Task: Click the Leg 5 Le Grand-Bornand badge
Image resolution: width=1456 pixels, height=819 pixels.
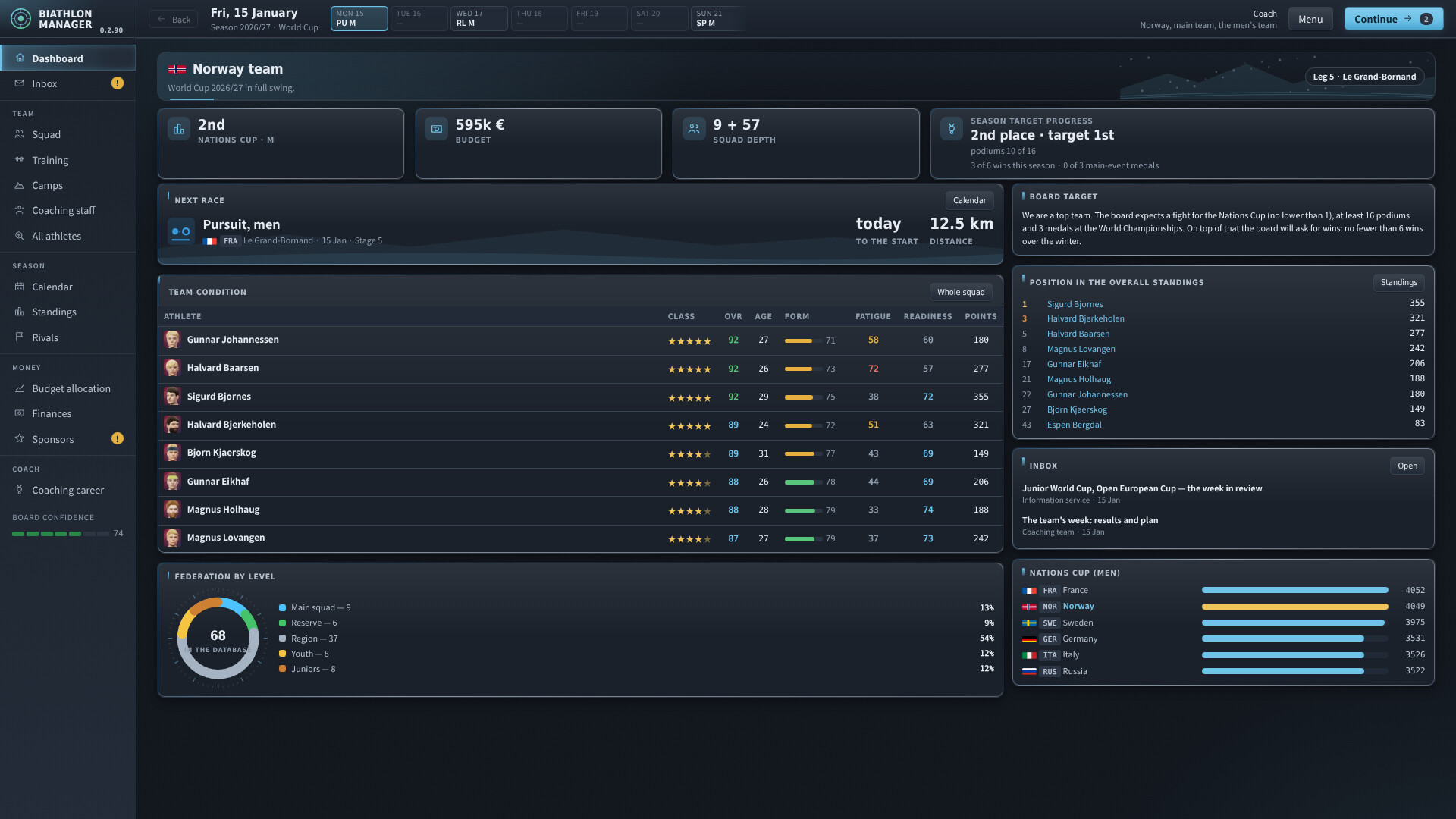Action: [x=1364, y=77]
